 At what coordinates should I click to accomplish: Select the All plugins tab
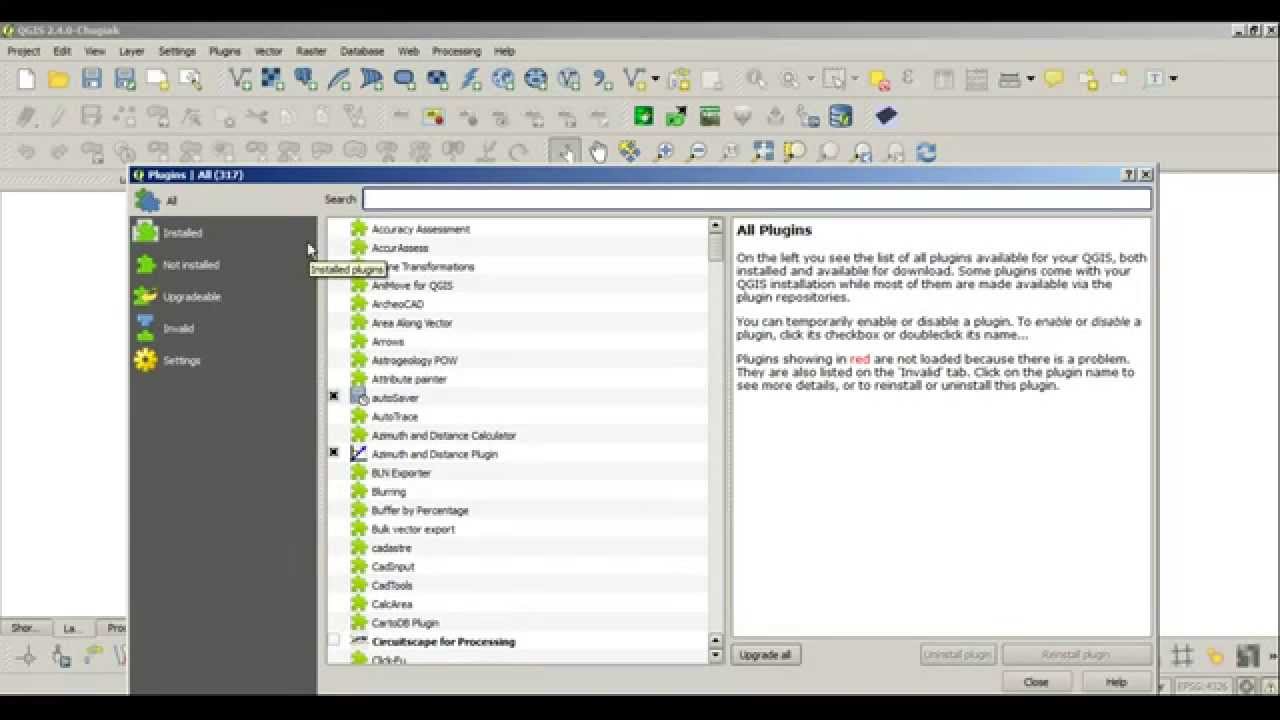[x=224, y=201]
